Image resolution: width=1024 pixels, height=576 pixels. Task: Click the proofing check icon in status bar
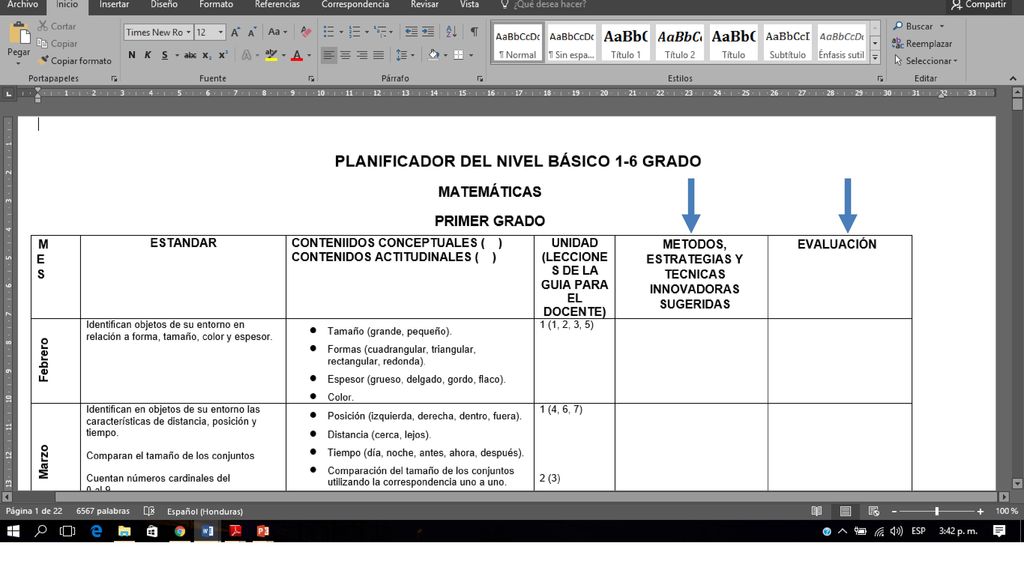click(149, 511)
